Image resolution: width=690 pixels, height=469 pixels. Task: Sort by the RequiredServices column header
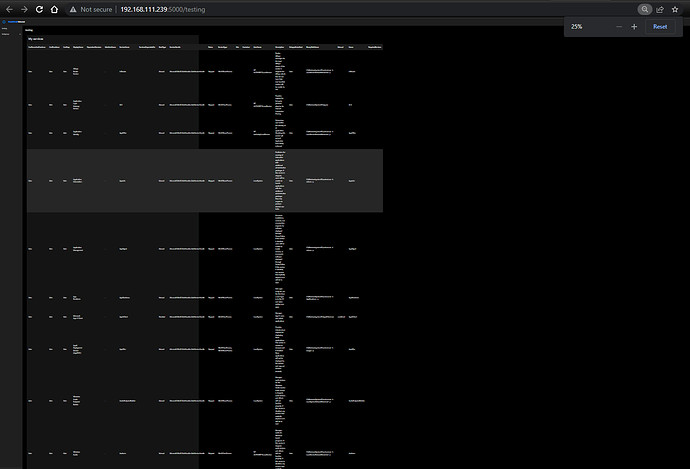375,47
